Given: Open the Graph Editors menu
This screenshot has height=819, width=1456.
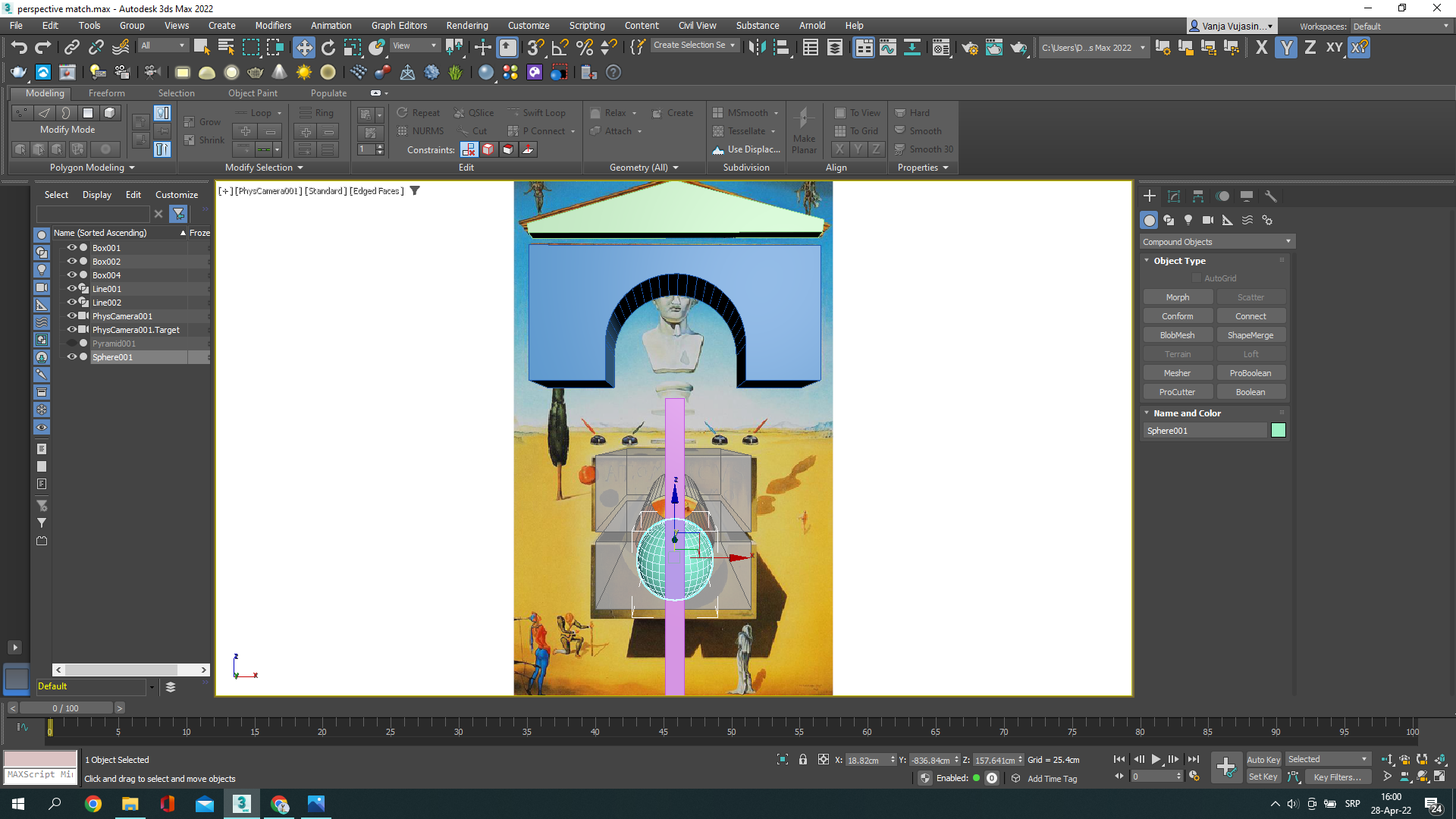Looking at the screenshot, I should point(399,26).
